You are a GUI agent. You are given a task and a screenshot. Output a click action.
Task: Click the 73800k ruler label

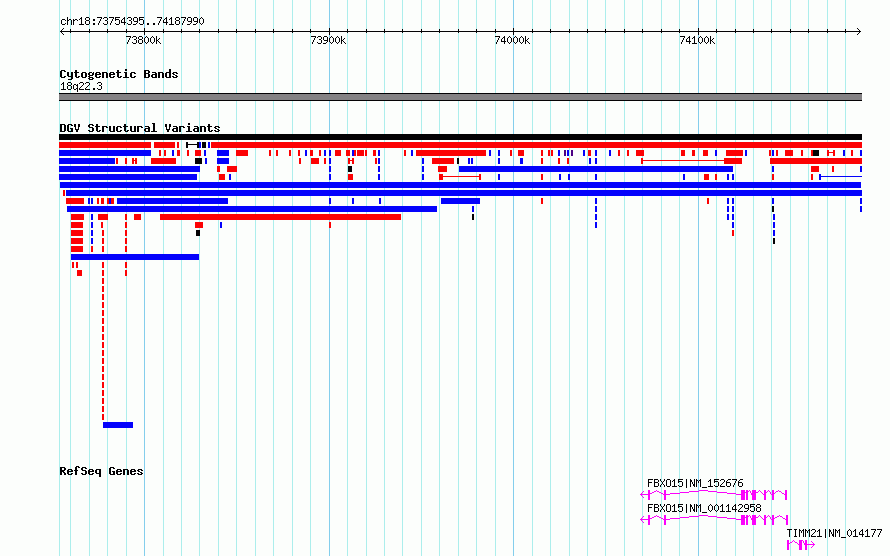pyautogui.click(x=144, y=40)
